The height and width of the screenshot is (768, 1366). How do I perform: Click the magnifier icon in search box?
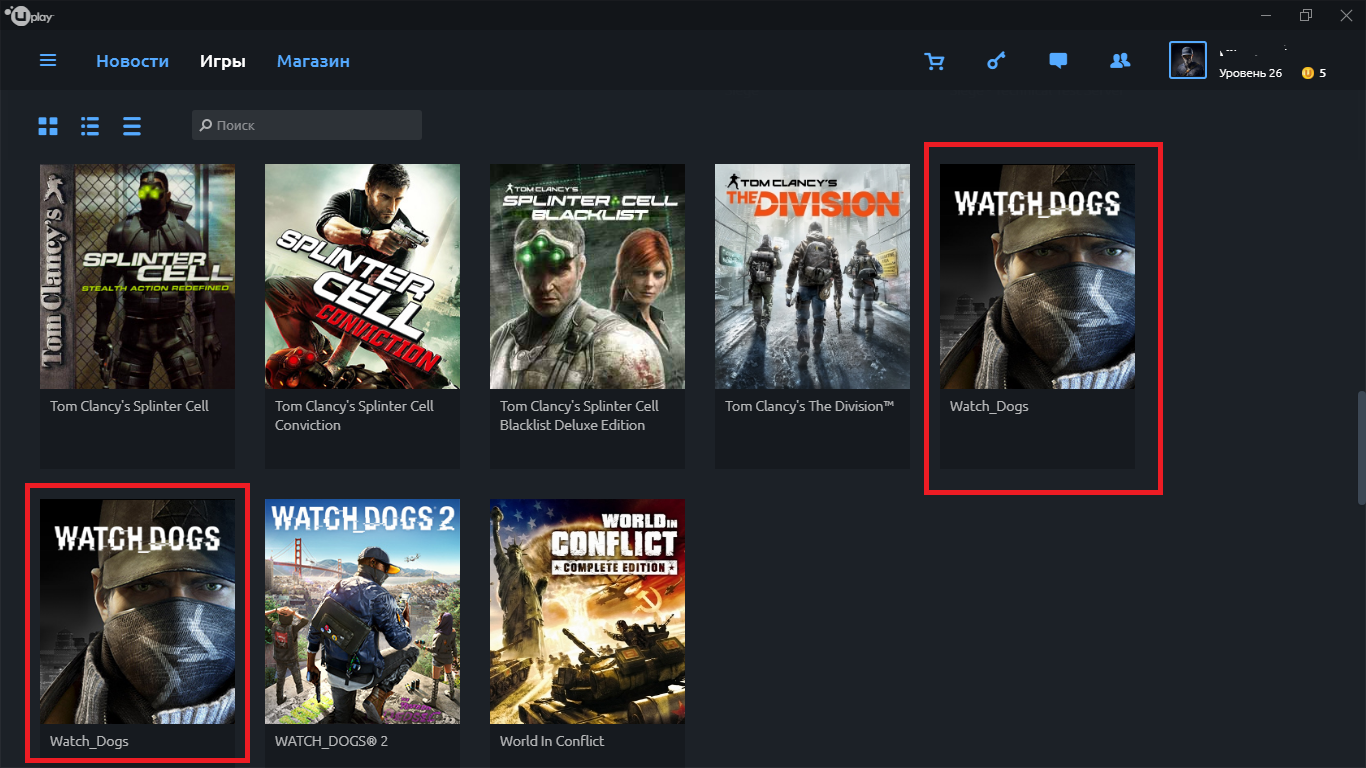click(x=206, y=125)
